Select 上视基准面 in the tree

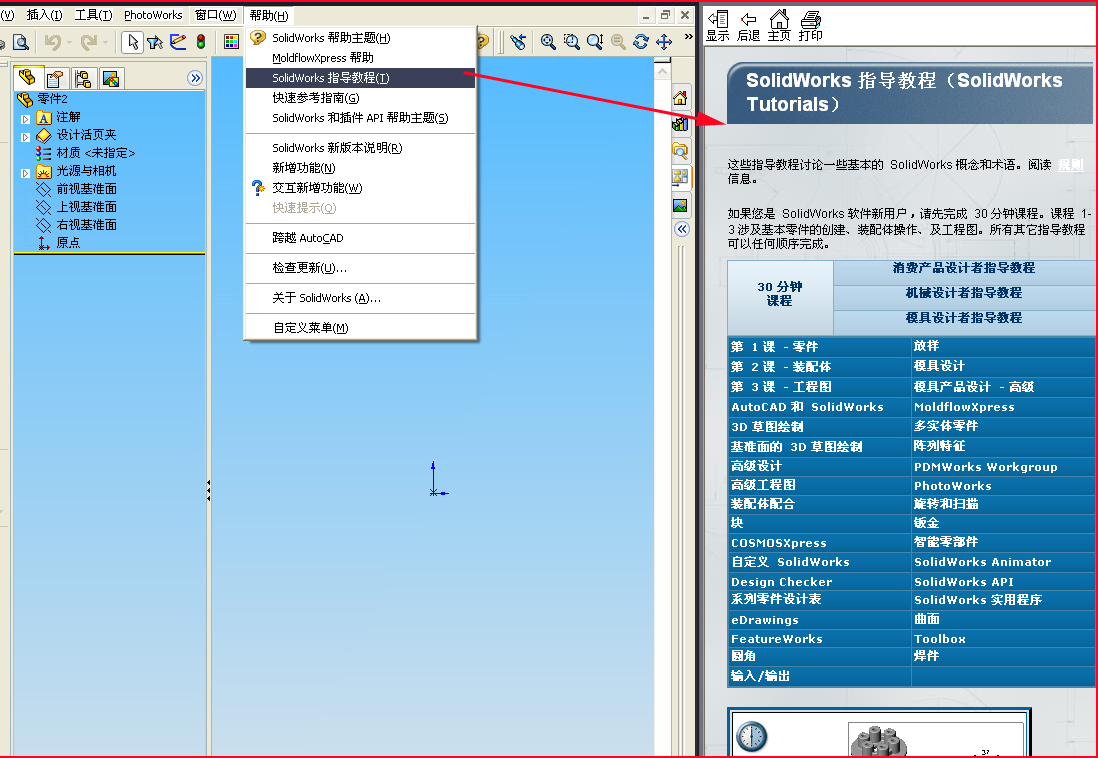[76, 207]
